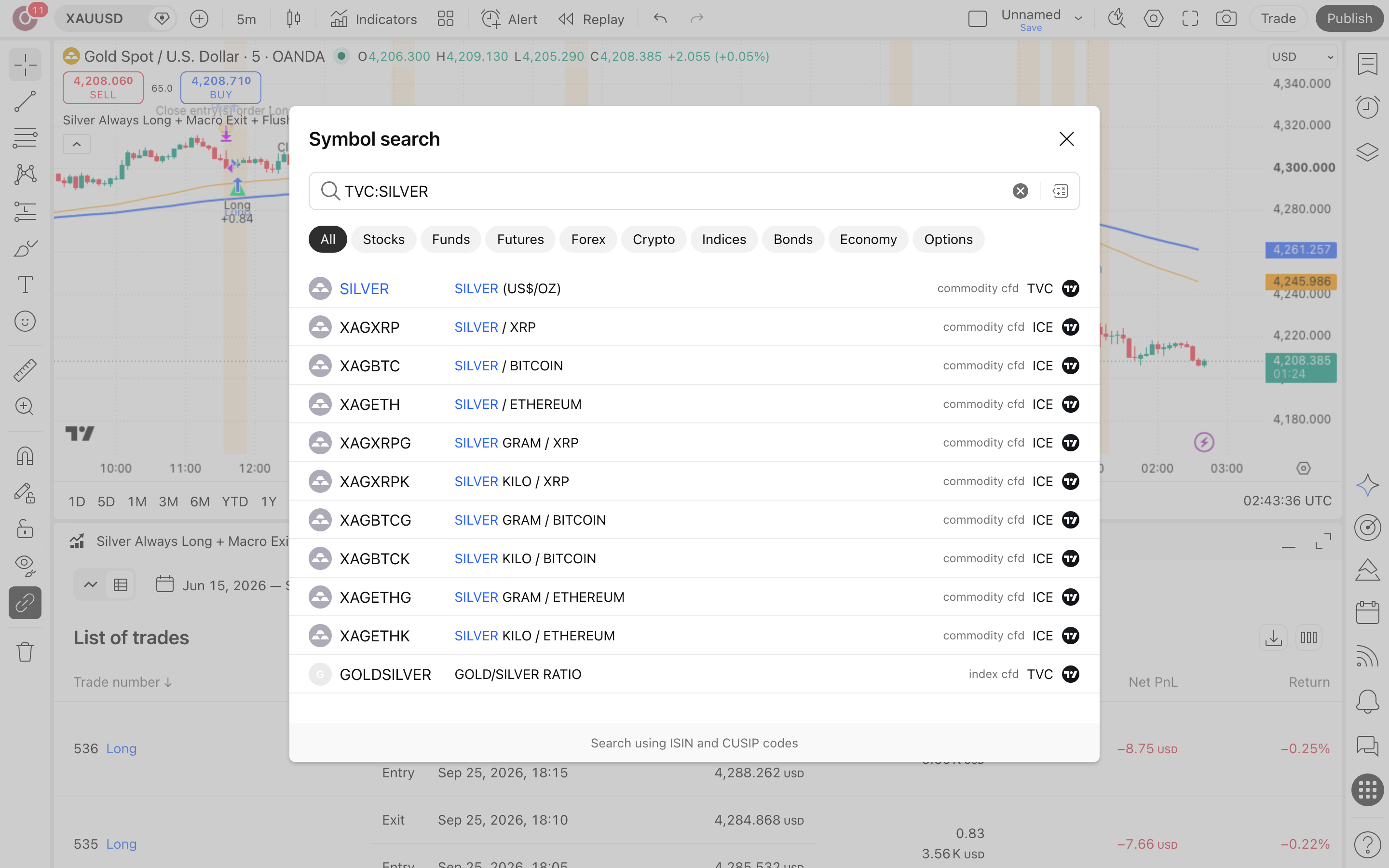This screenshot has width=1389, height=868.
Task: Open the Object tree layers icon
Action: pyautogui.click(x=1367, y=151)
